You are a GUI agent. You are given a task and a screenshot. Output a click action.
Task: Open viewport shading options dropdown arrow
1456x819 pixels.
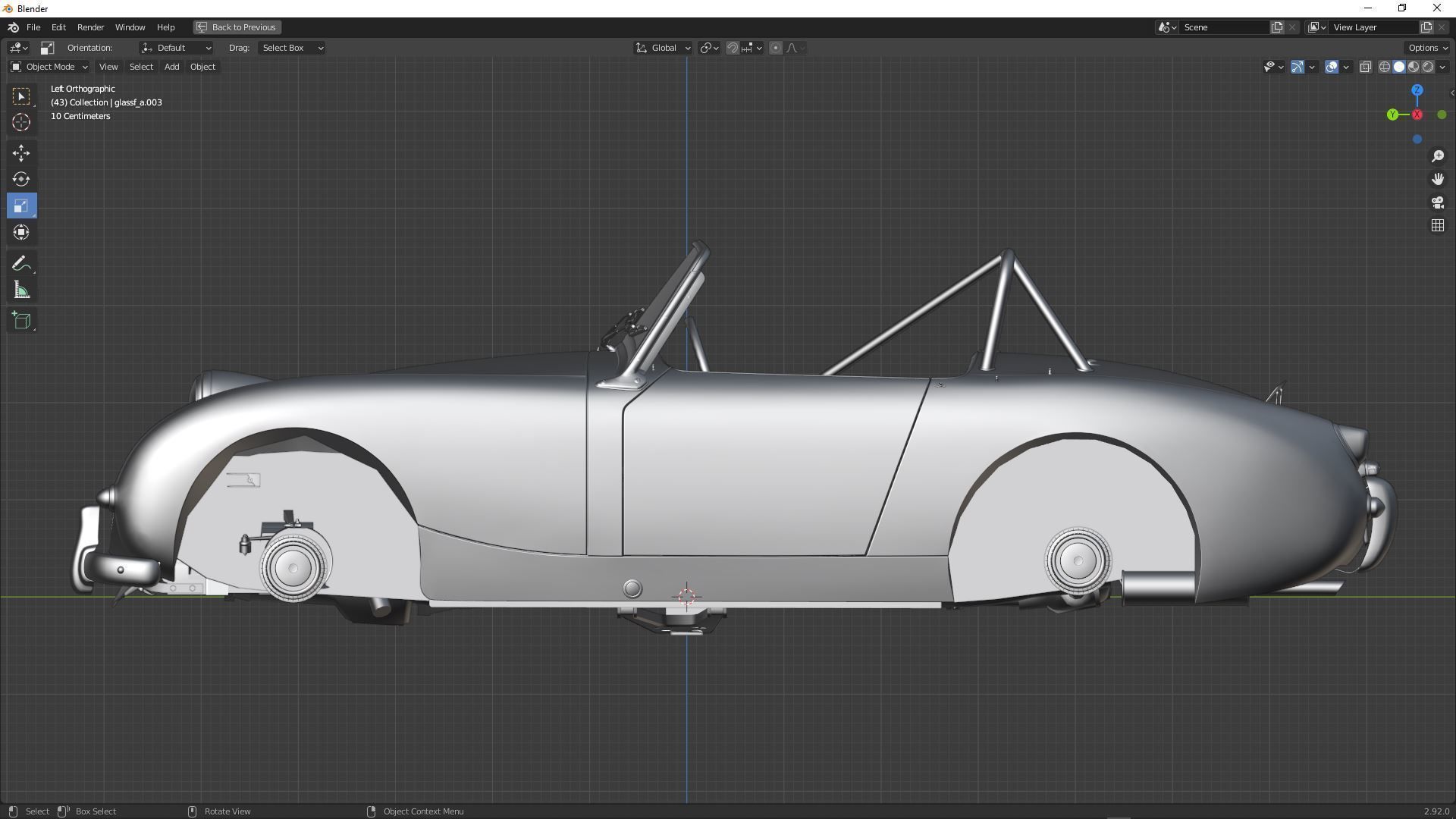(1442, 67)
